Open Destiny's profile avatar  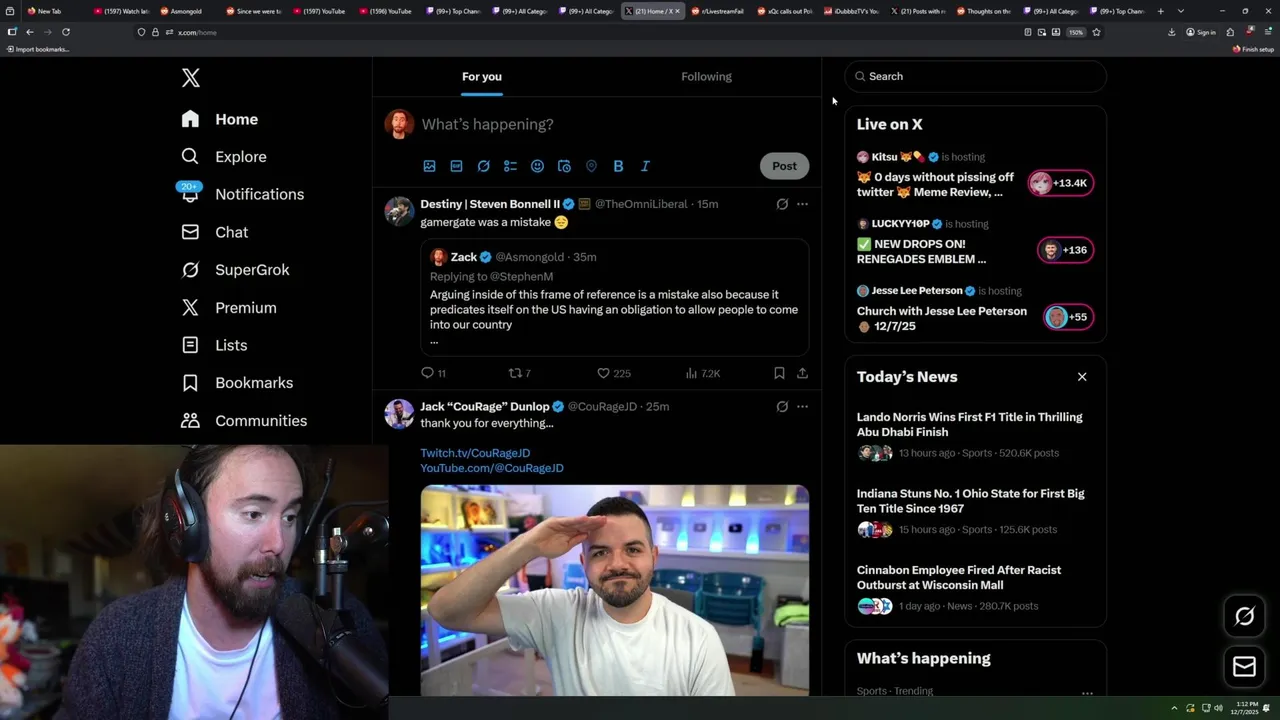399,211
